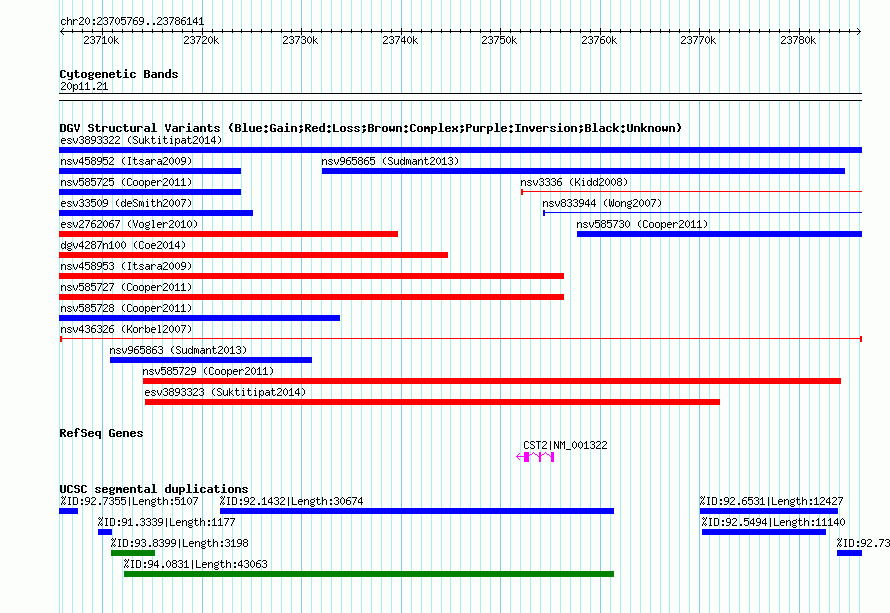The height and width of the screenshot is (613, 890).
Task: Select nsv458952 (Itsara2009) variant label
Action: [x=126, y=161]
